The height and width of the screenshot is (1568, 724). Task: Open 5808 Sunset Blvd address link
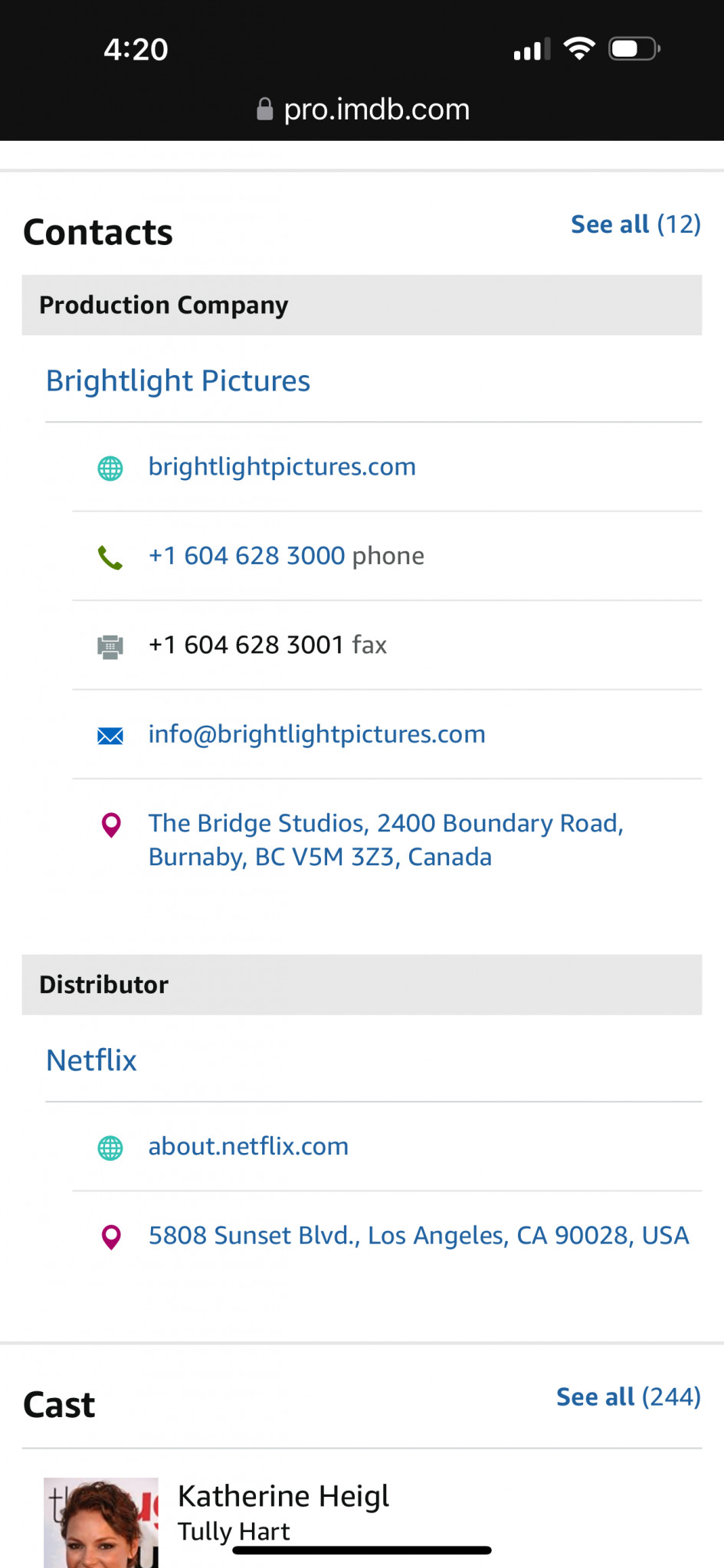[x=418, y=1236]
